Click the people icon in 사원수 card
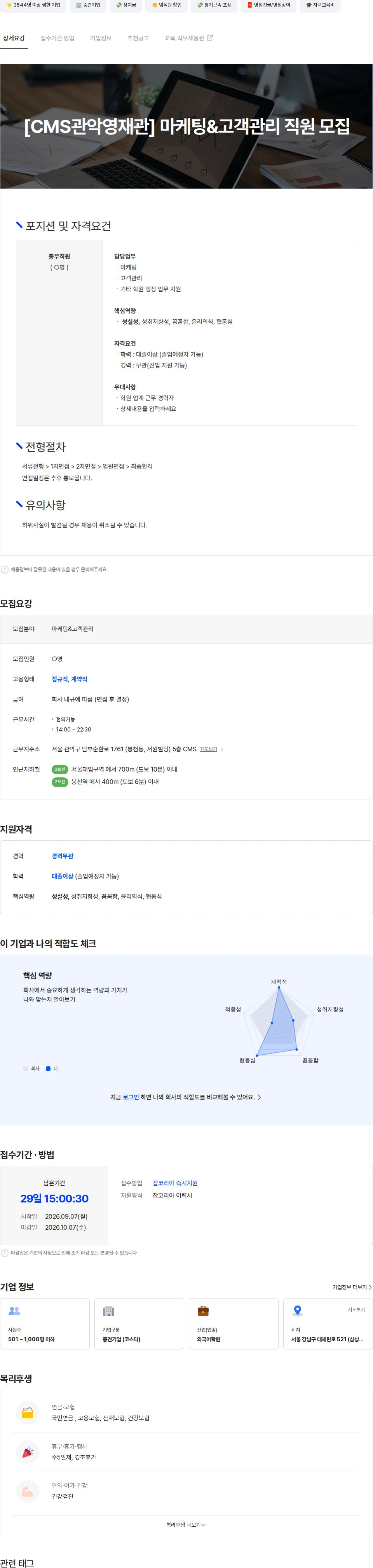 coord(15,1311)
